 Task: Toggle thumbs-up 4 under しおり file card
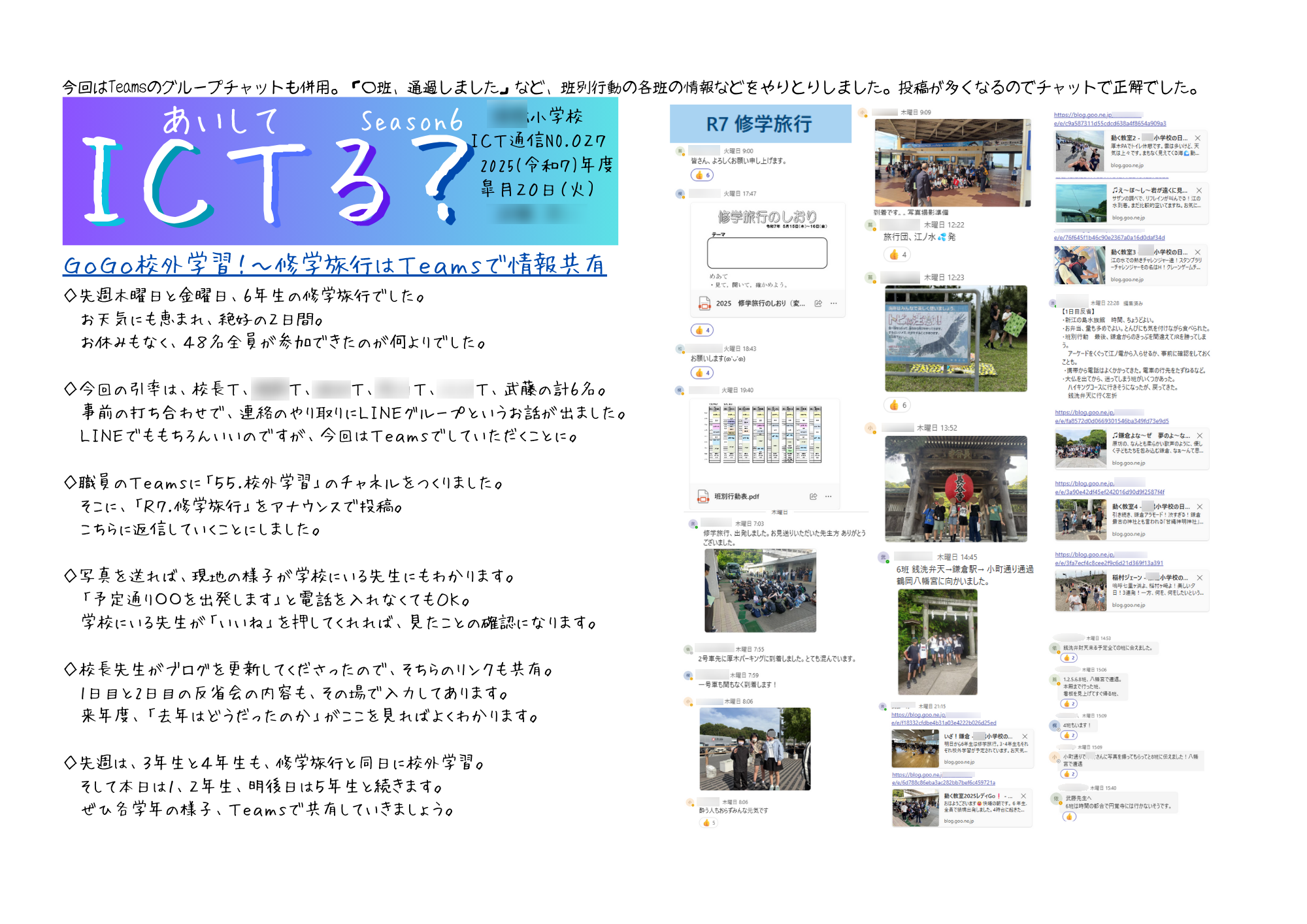702,330
